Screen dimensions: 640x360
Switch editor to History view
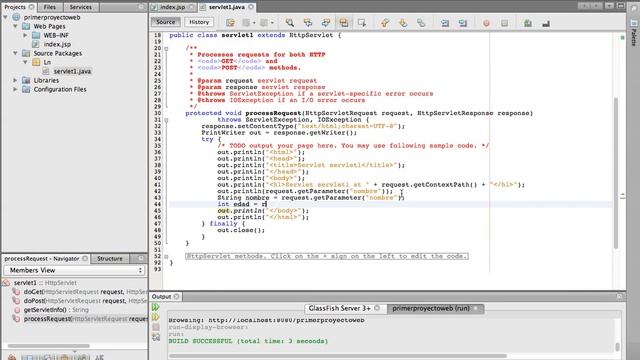(199, 22)
